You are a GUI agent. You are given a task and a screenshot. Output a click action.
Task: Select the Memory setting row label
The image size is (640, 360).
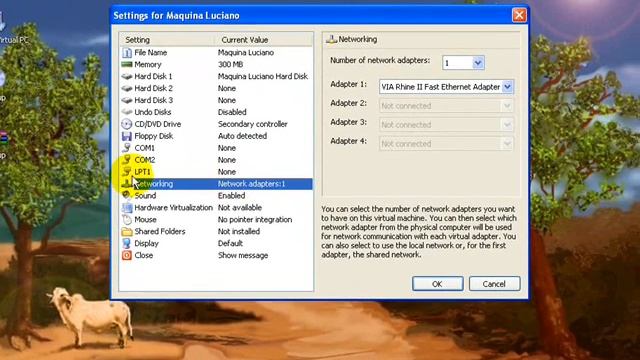point(148,64)
